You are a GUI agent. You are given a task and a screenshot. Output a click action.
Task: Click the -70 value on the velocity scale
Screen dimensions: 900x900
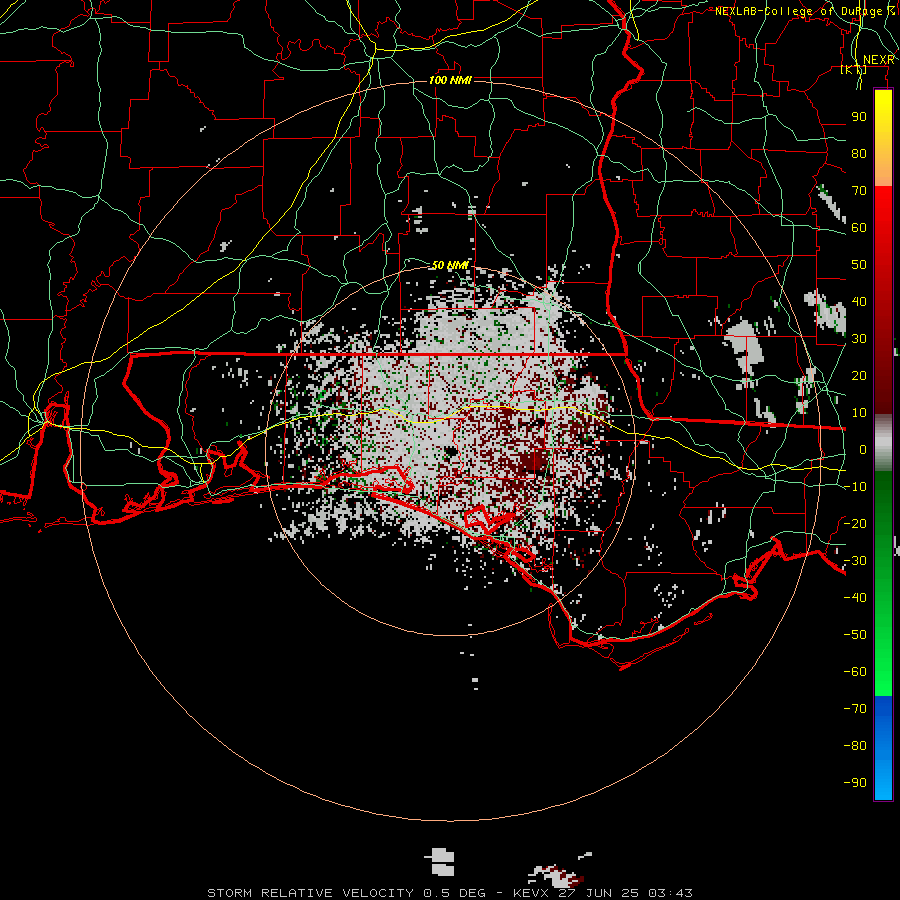(x=855, y=708)
